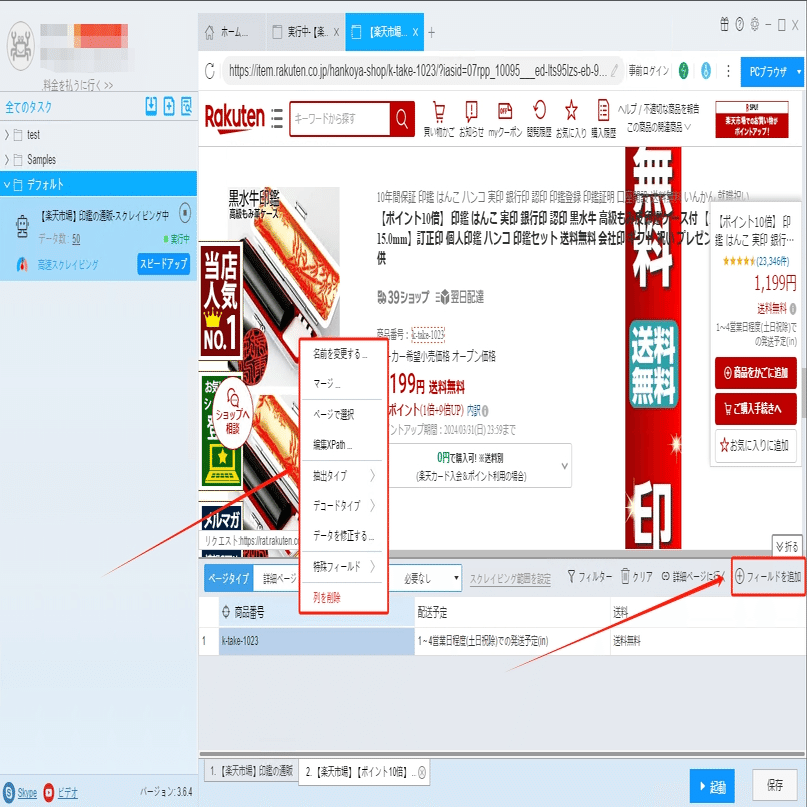Open the gift icon in the title bar
The width and height of the screenshot is (807, 807).
click(724, 24)
